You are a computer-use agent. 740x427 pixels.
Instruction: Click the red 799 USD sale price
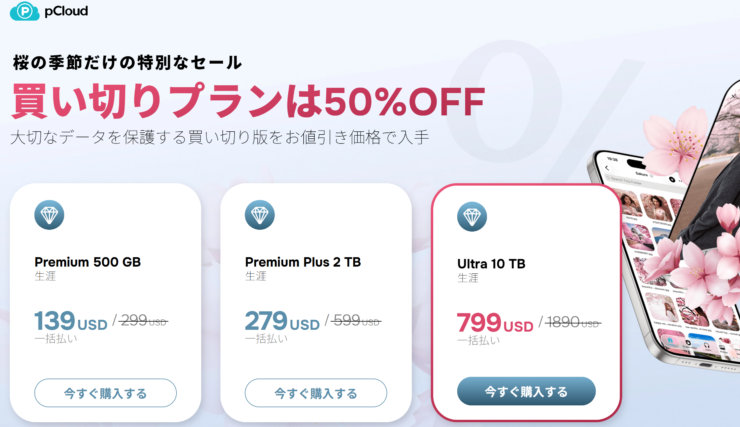[495, 324]
